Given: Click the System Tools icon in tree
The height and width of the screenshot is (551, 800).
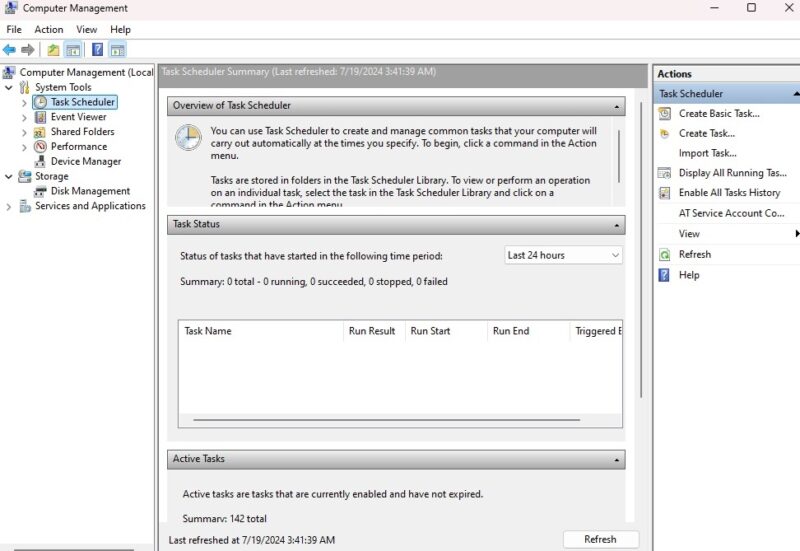Looking at the screenshot, I should point(24,87).
